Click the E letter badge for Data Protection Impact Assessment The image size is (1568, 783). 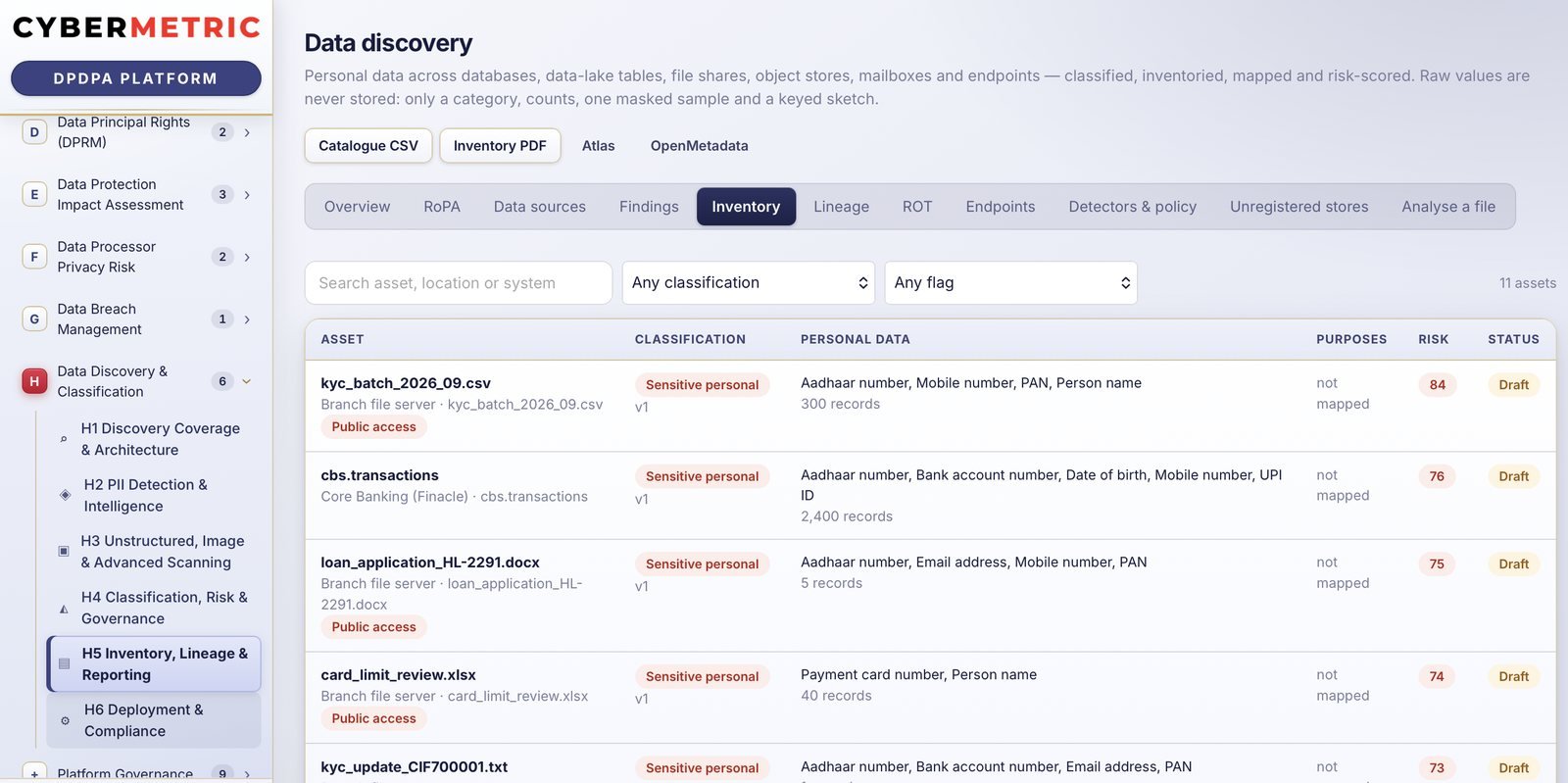click(34, 194)
